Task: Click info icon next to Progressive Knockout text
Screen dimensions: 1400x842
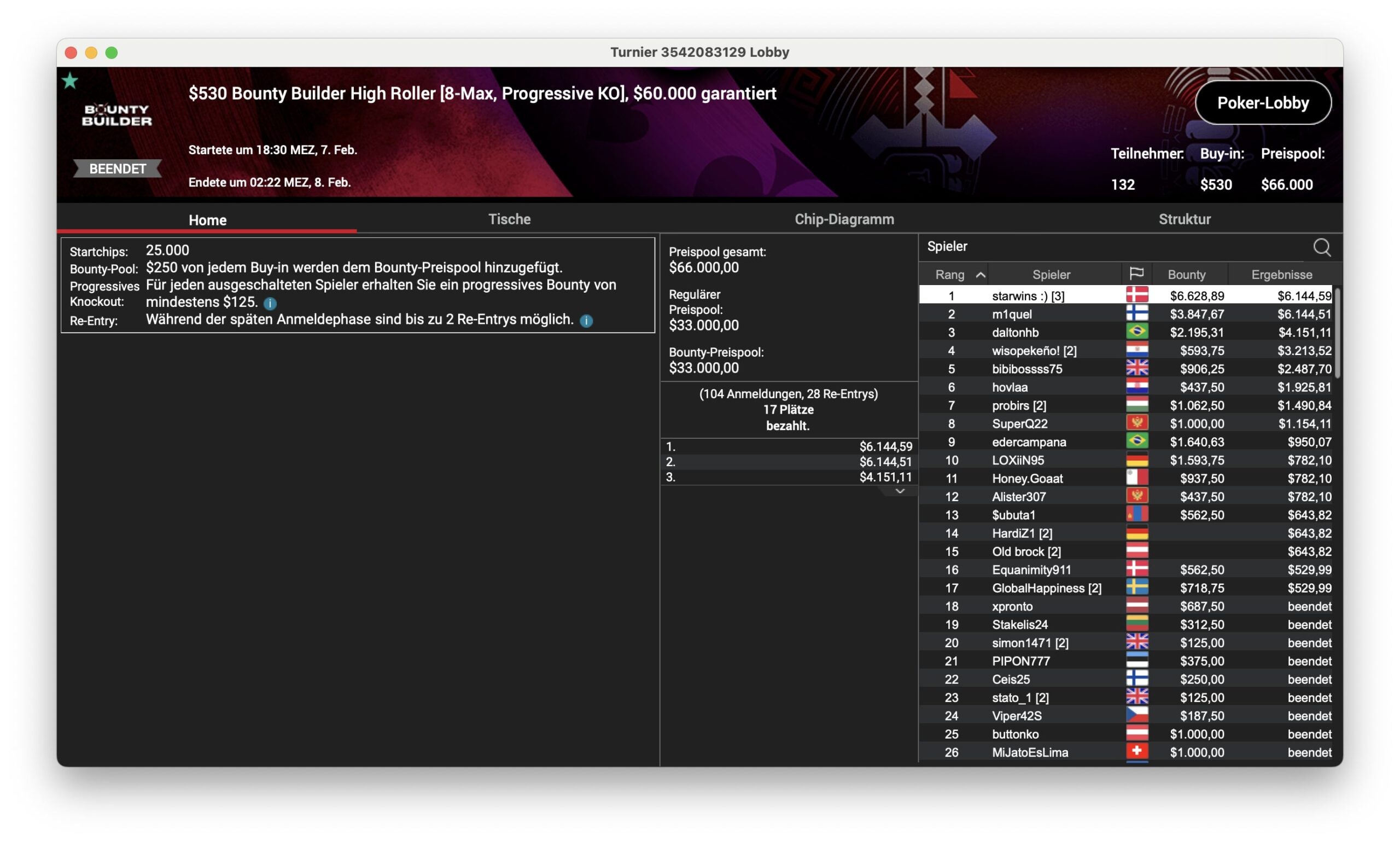Action: pyautogui.click(x=270, y=303)
